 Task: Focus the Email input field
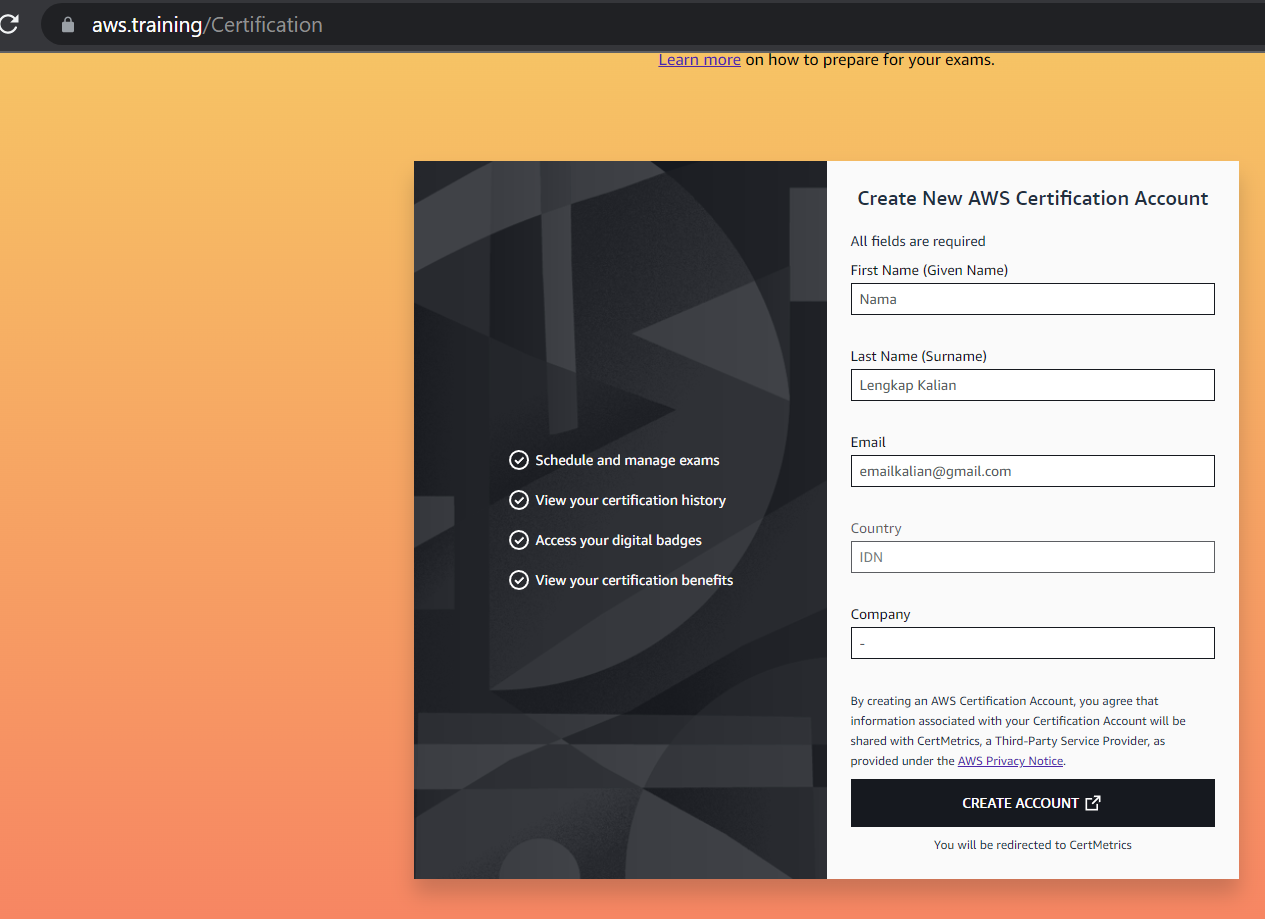(x=1032, y=471)
